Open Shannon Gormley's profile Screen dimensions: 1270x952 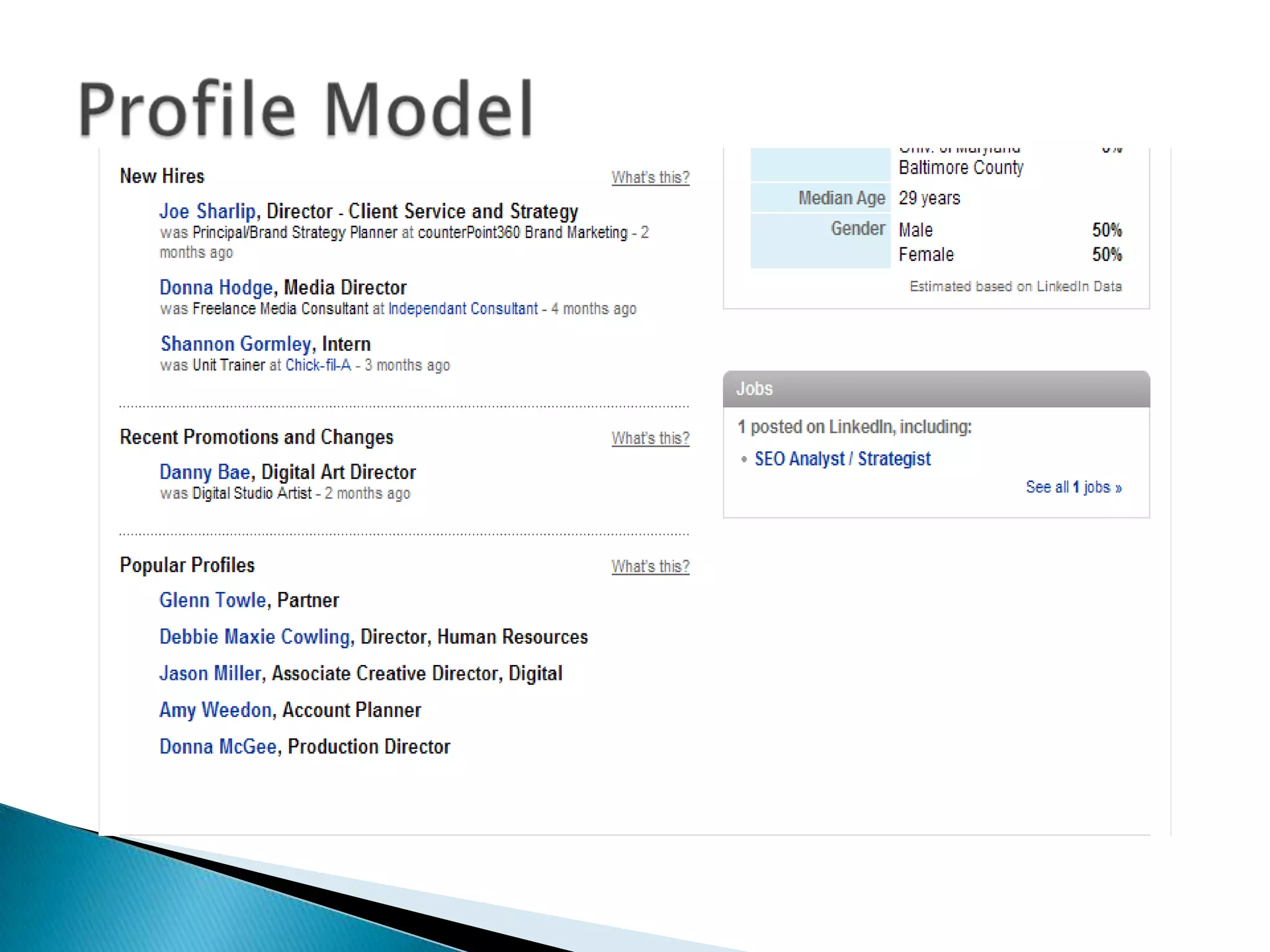[x=236, y=344]
